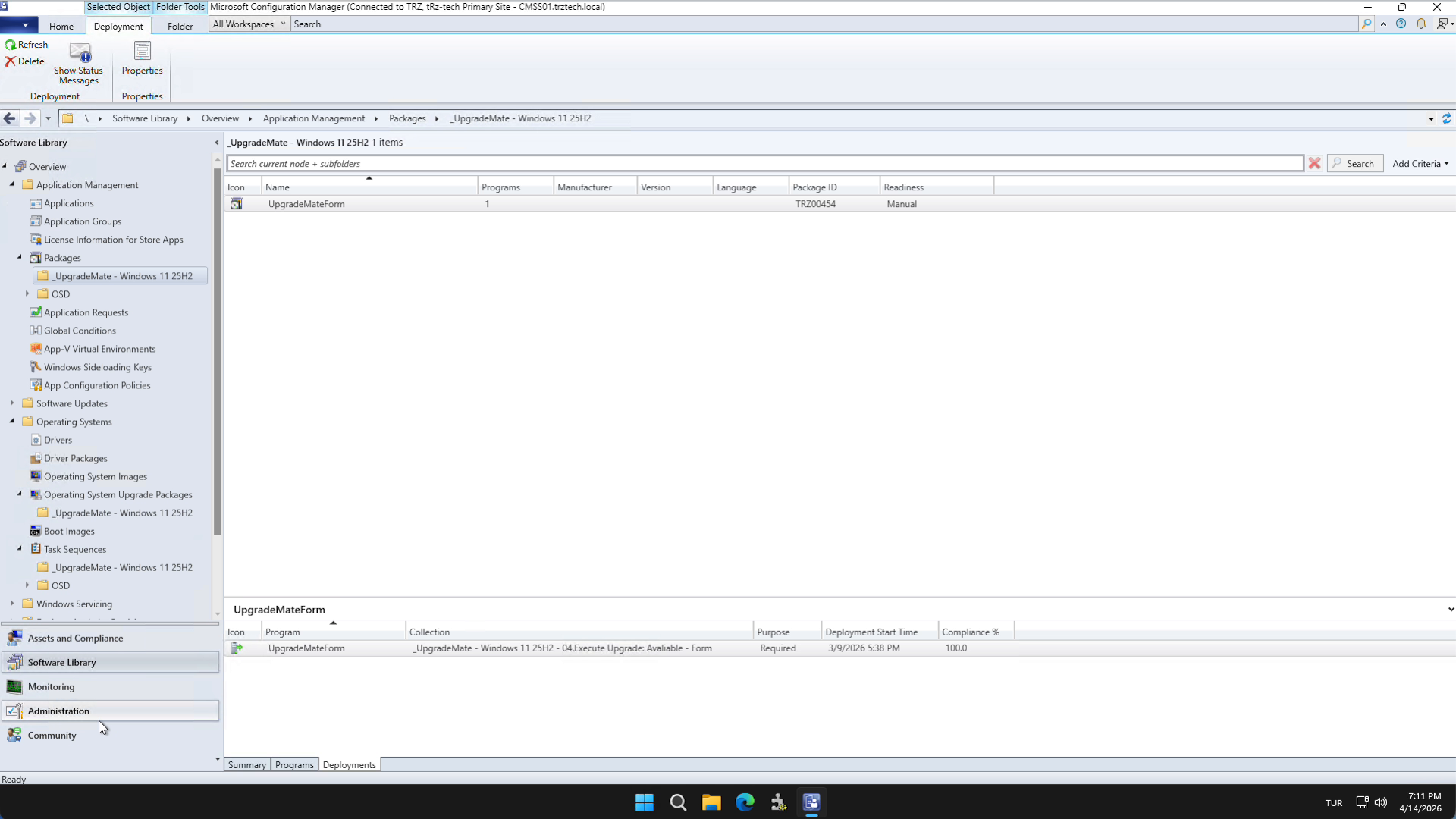This screenshot has height=819, width=1456.
Task: Open Show Status Messages
Action: [x=79, y=64]
